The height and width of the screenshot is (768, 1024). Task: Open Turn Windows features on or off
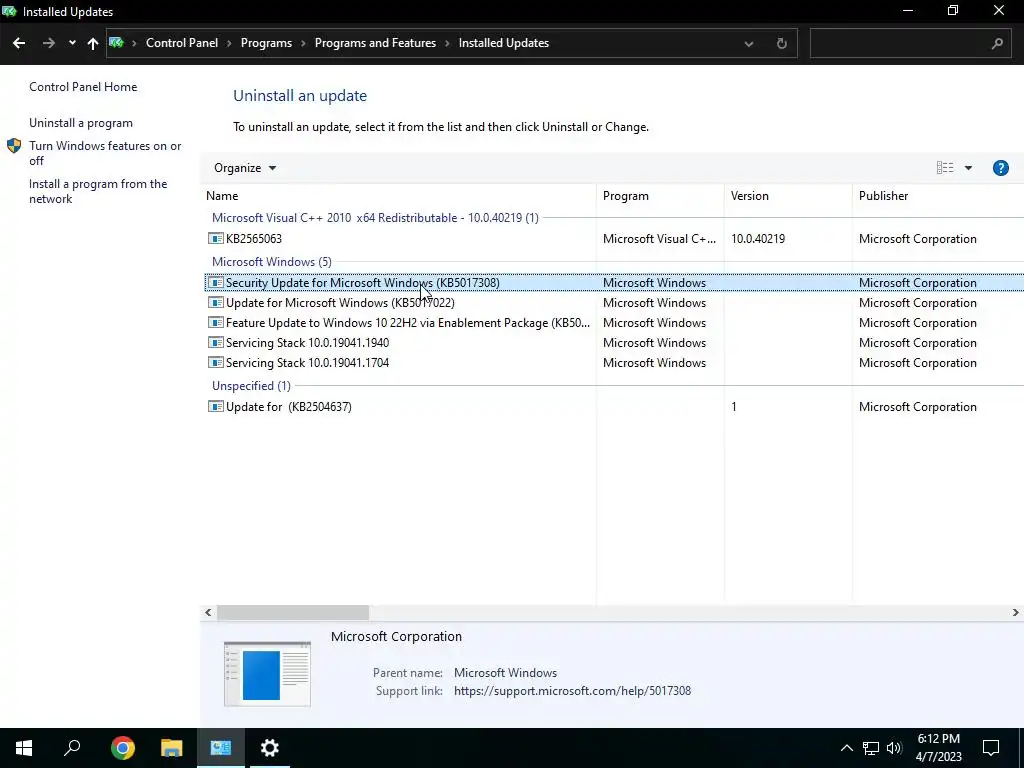coord(105,153)
